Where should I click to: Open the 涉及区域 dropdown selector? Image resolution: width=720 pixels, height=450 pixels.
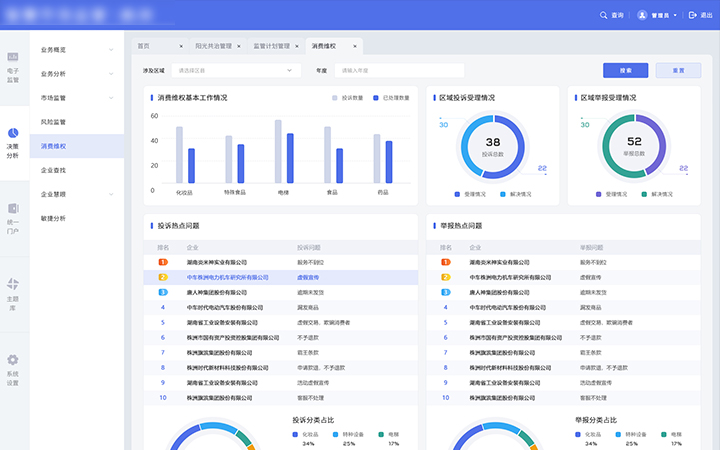235,71
